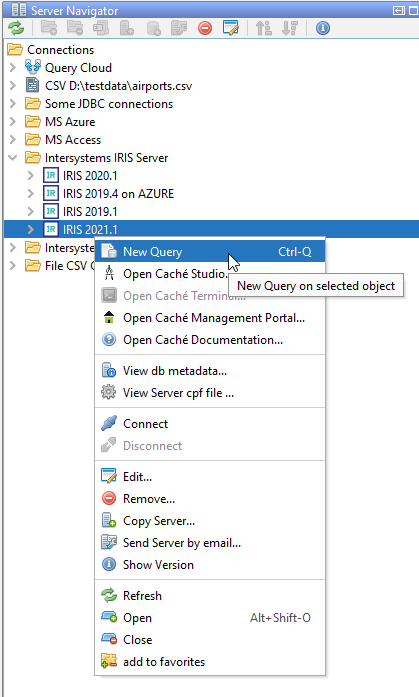Choose Open in the context menu
The height and width of the screenshot is (697, 419).
(210, 617)
